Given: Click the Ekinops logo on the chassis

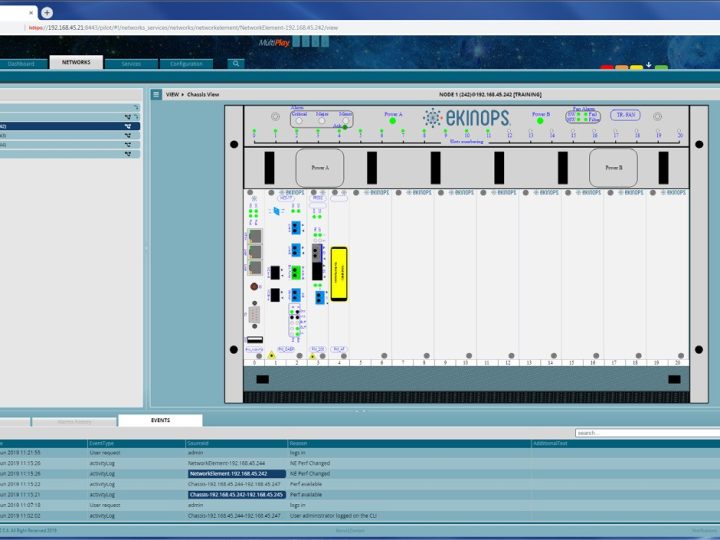Looking at the screenshot, I should [x=466, y=118].
